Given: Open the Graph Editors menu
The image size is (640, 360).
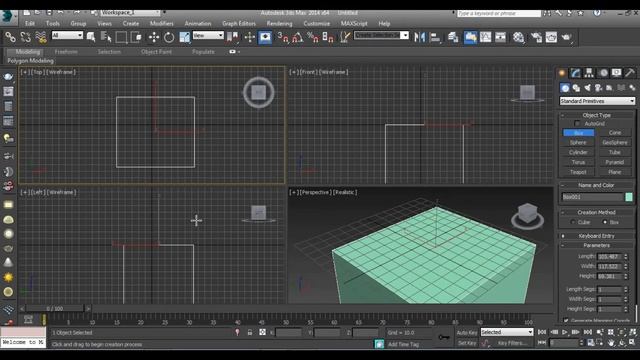Looking at the screenshot, I should [239, 24].
